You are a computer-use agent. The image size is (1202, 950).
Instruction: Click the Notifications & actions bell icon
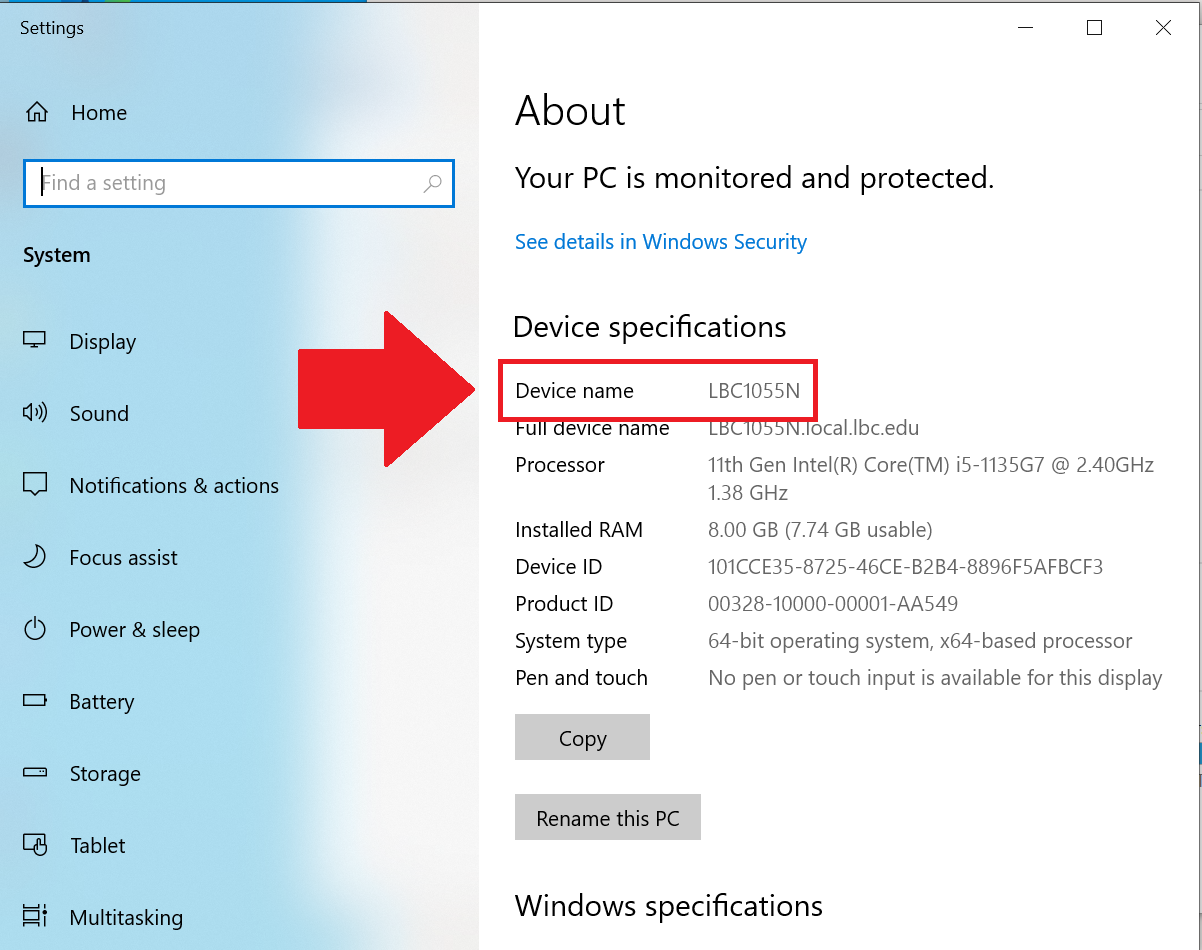[34, 485]
